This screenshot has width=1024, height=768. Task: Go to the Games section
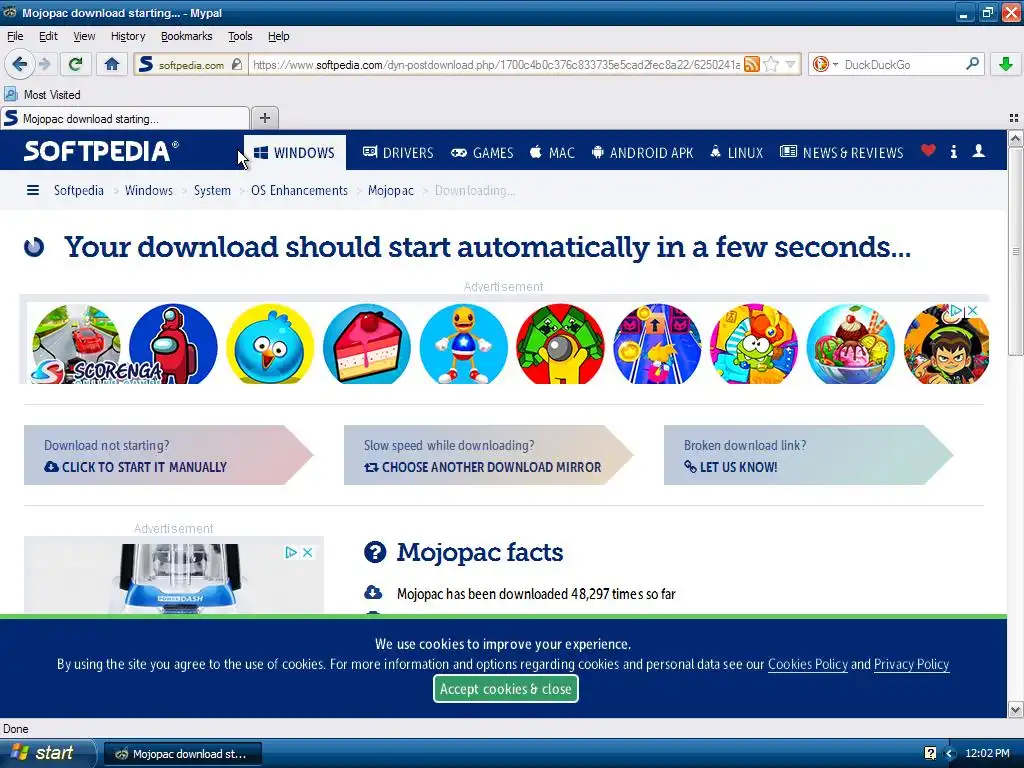click(x=482, y=153)
